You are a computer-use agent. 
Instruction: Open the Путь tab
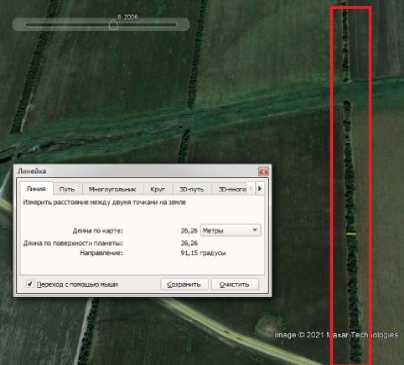[67, 189]
